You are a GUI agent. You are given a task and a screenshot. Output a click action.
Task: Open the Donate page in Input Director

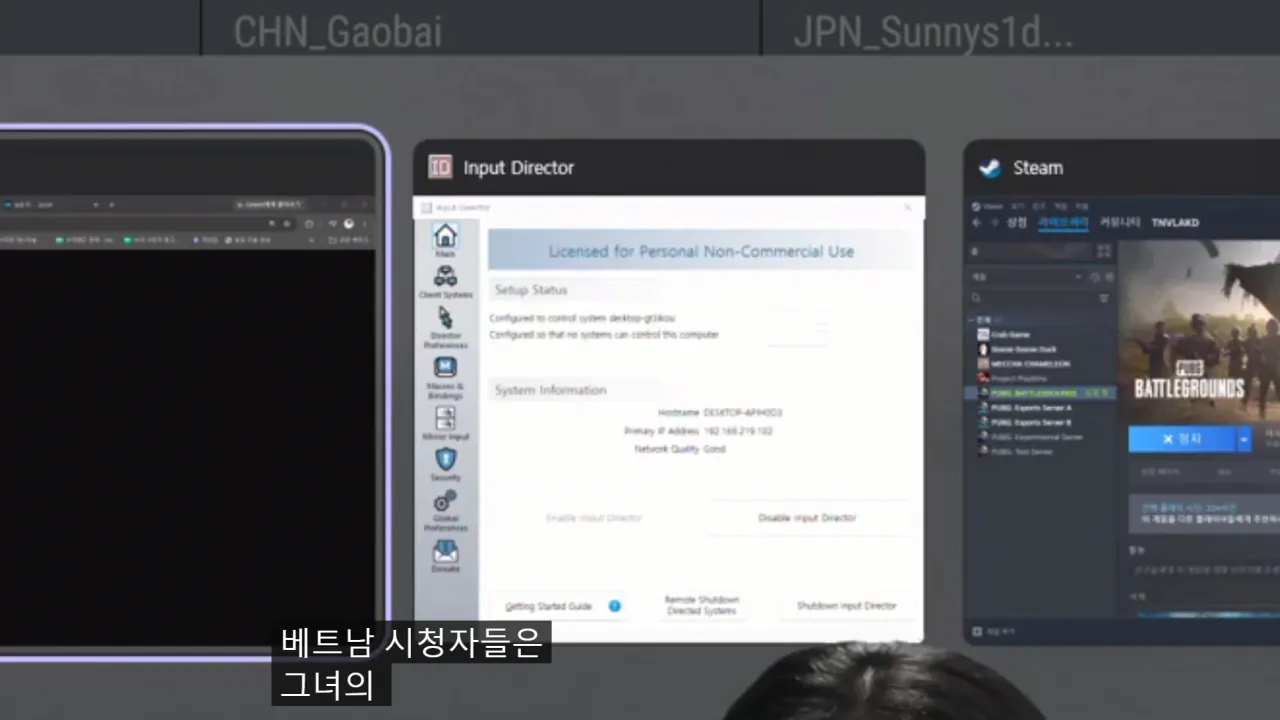point(445,556)
